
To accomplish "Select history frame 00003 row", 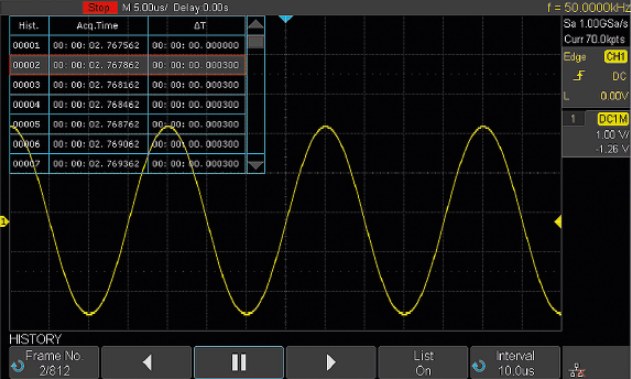I will click(127, 84).
